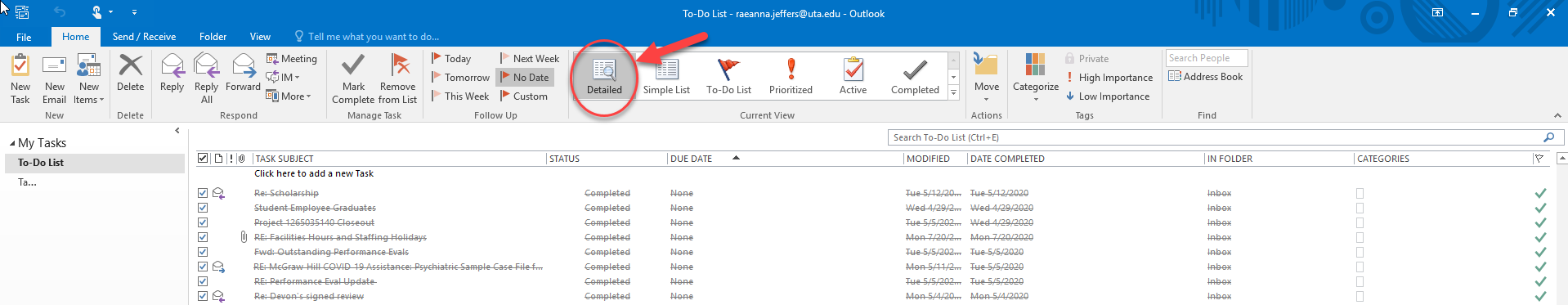Open the Address Book
This screenshot has width=1568, height=305.
click(x=1205, y=77)
